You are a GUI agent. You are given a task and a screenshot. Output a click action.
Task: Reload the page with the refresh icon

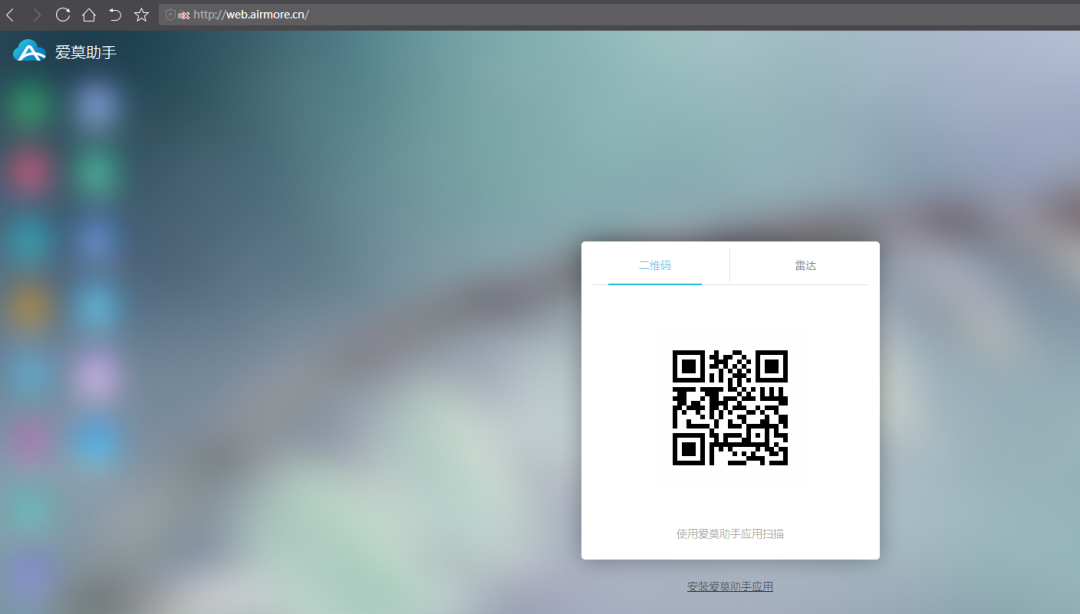(x=63, y=14)
